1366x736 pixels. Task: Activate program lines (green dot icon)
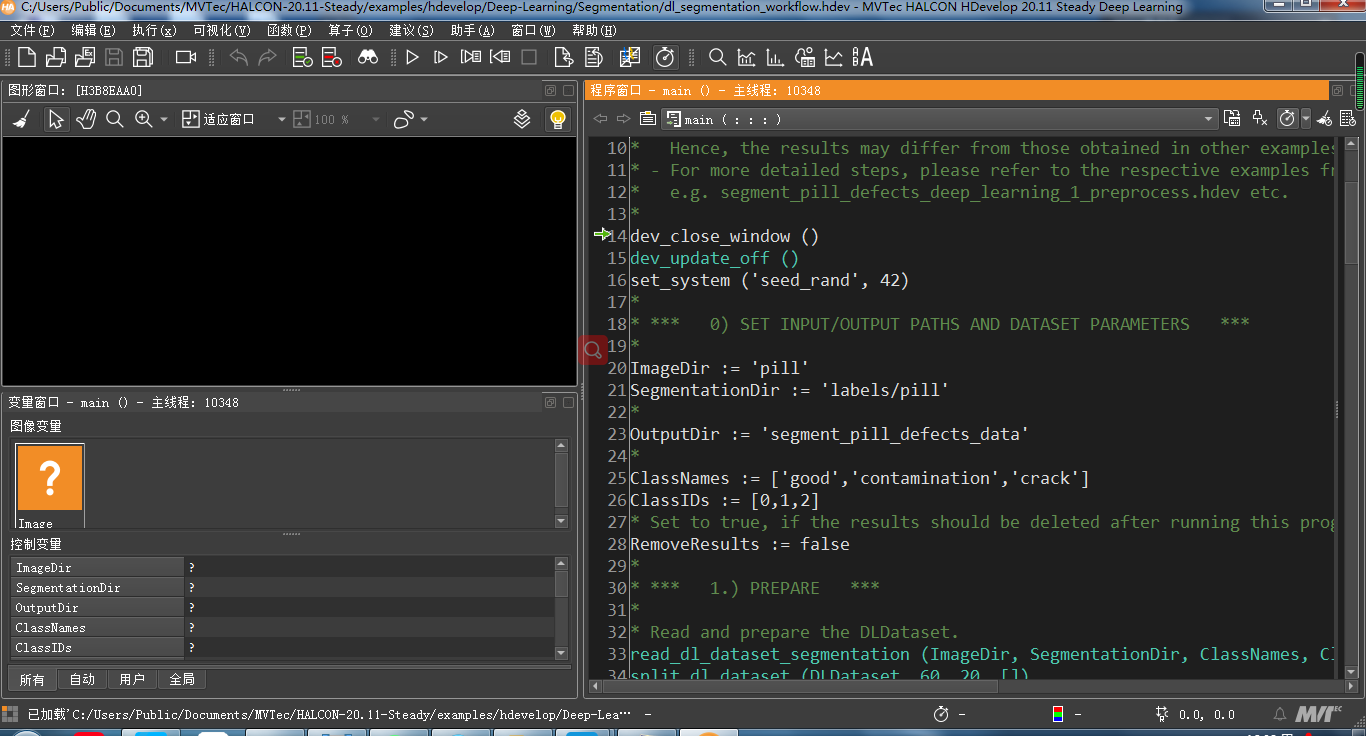303,57
